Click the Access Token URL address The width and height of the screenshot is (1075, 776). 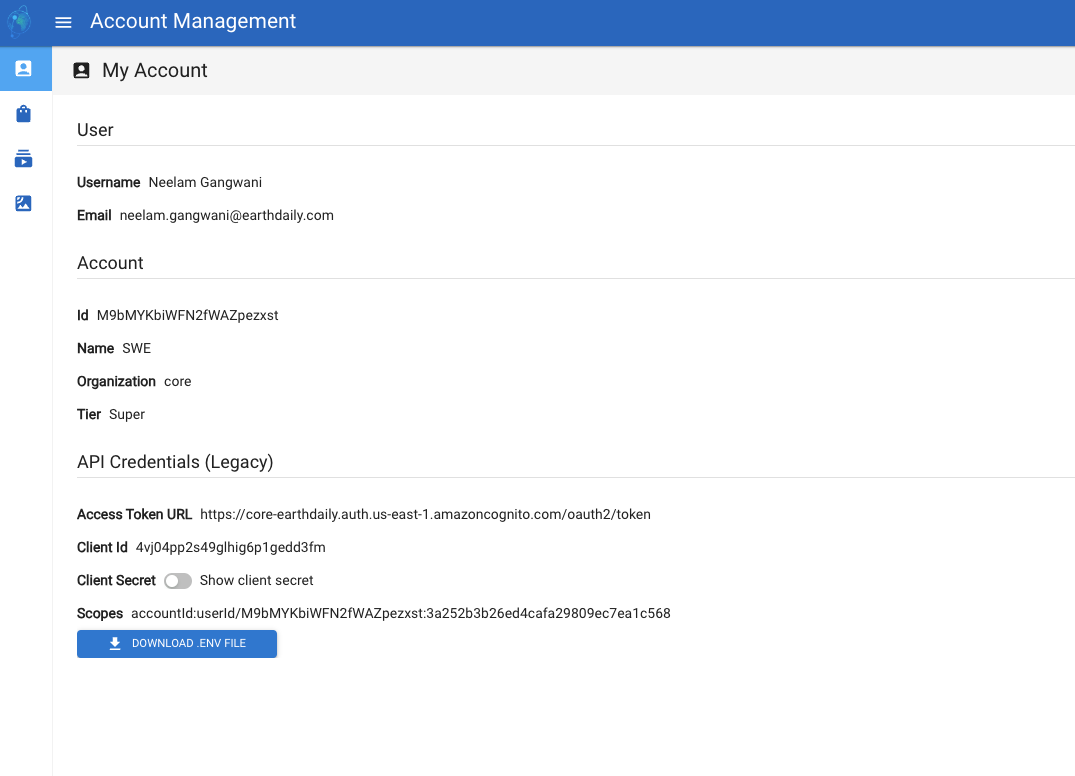425,514
